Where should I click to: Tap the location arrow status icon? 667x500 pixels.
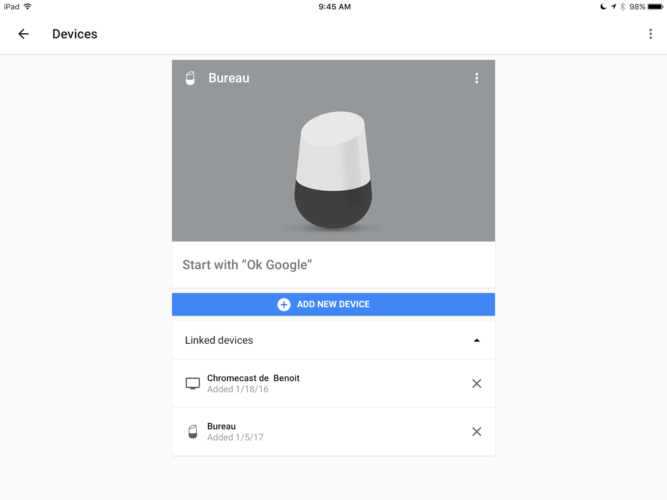(x=613, y=7)
